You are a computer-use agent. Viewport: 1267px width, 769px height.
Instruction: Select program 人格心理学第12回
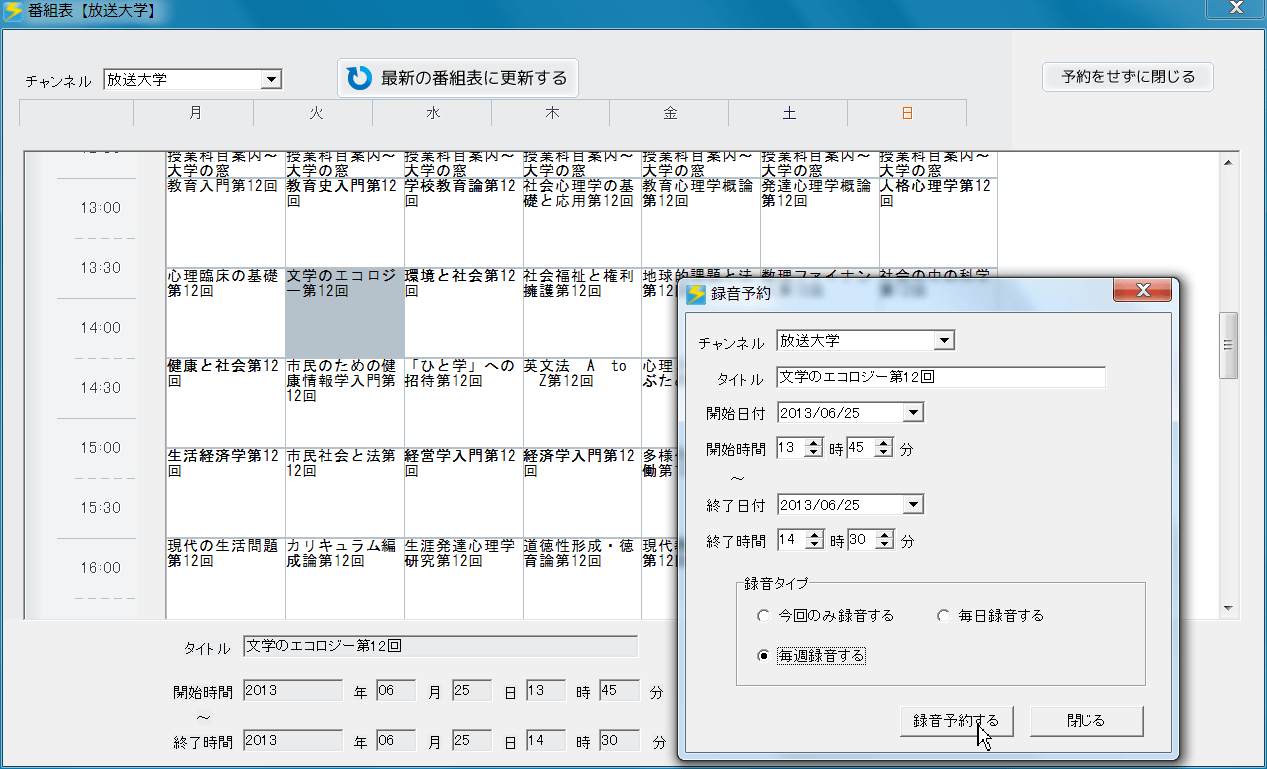[939, 222]
